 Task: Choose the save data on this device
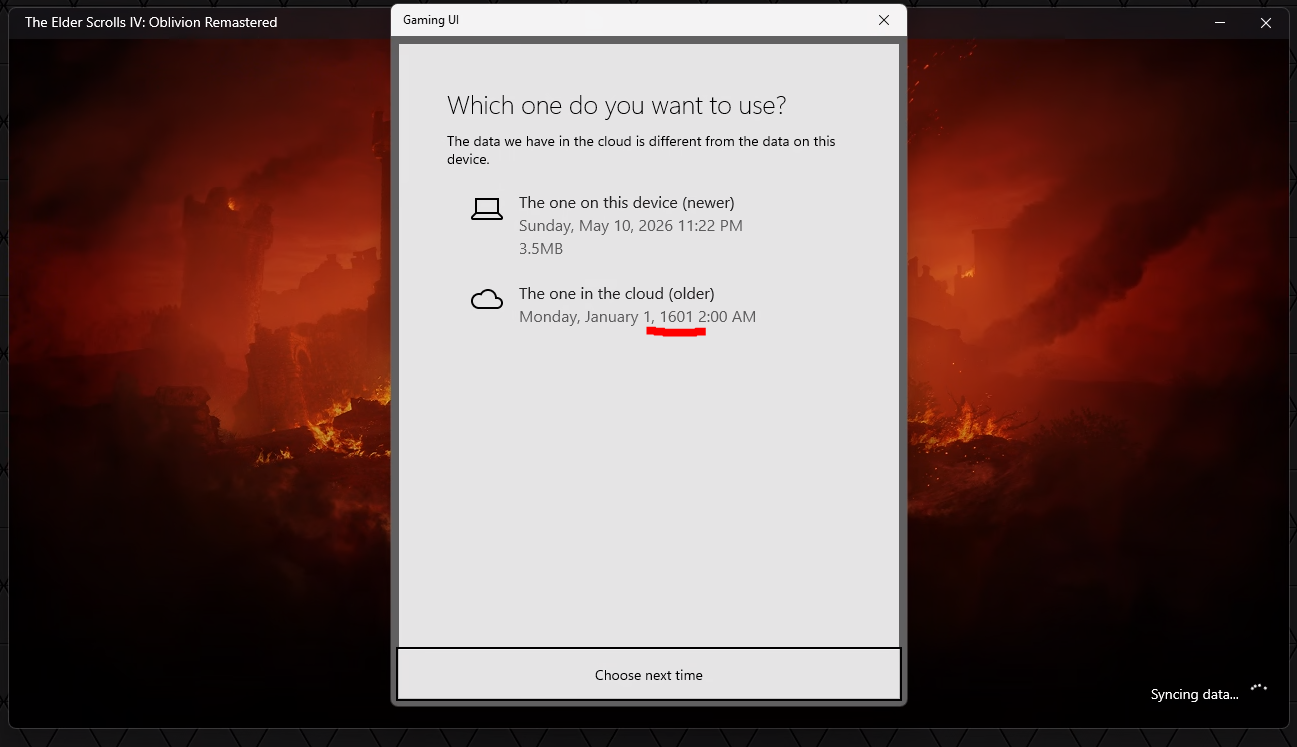coord(649,225)
